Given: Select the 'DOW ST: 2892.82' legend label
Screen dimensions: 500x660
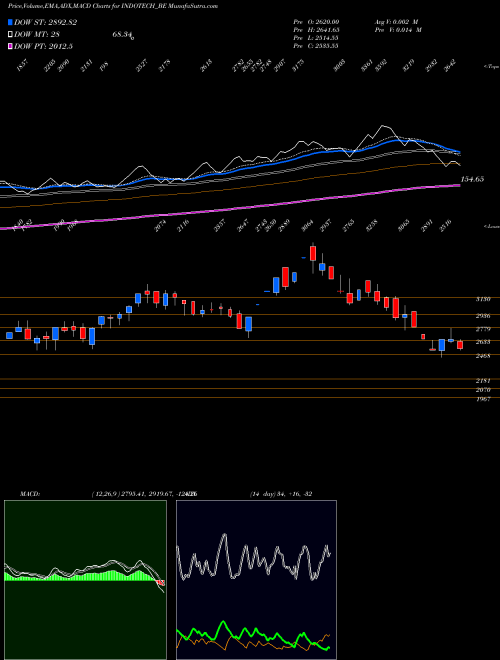Looking at the screenshot, I should click(x=45, y=22).
